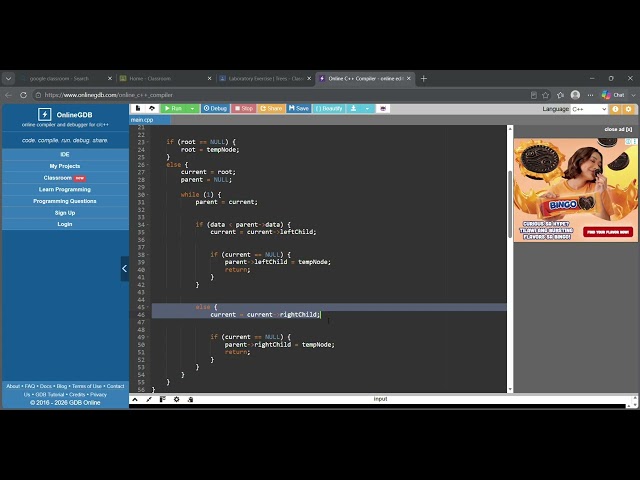This screenshot has width=640, height=480.
Task: Switch to the Home - Classroom tab
Action: (x=165, y=78)
